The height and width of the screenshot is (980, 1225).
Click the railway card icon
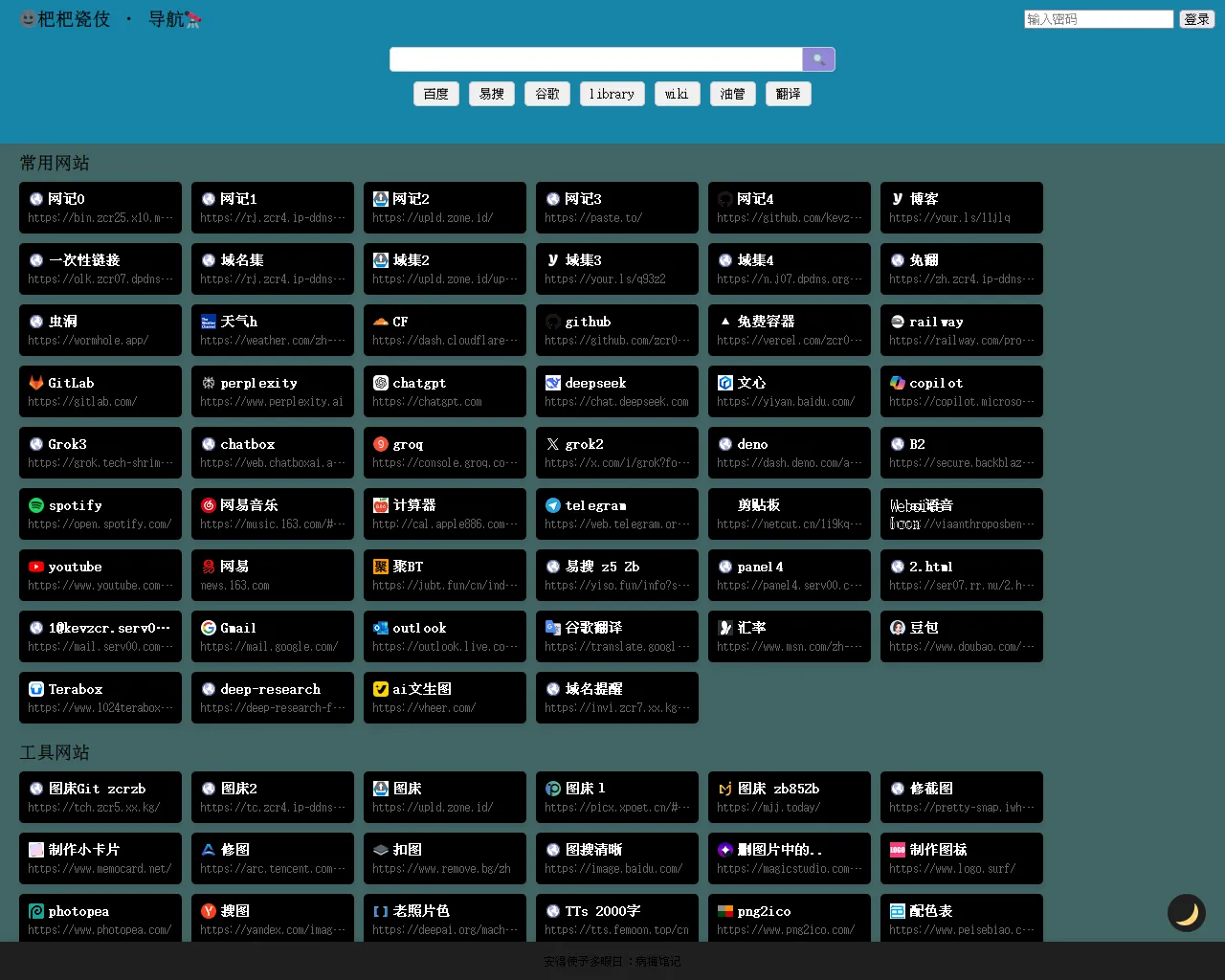[898, 322]
